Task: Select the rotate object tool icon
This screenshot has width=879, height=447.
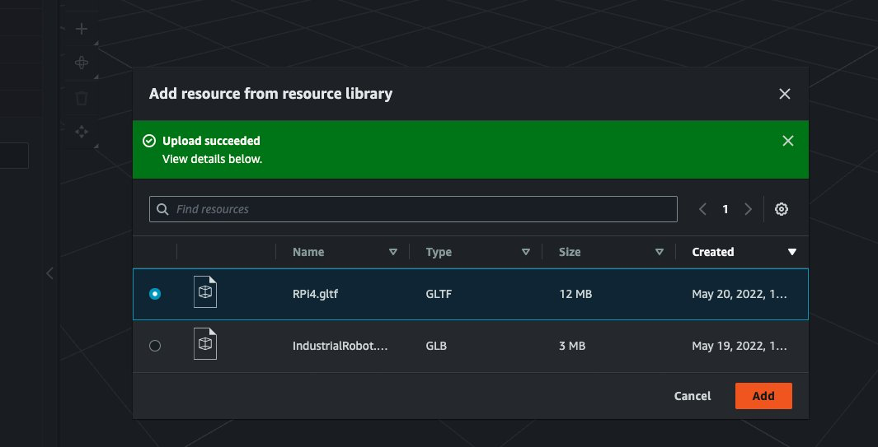Action: coord(82,63)
